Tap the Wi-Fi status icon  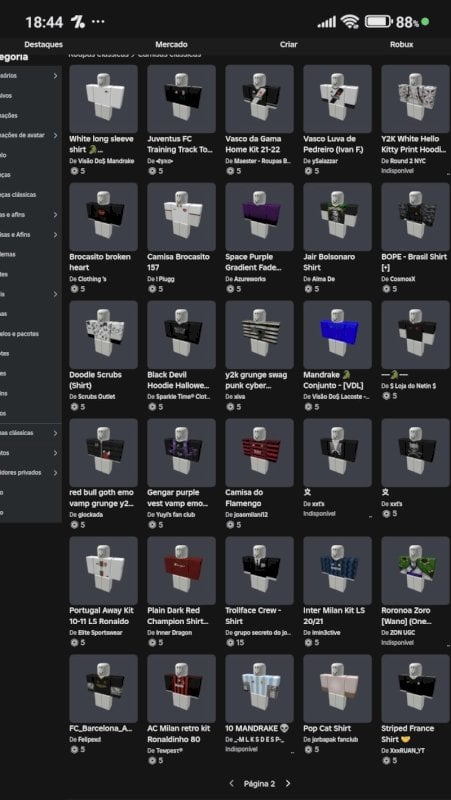(x=350, y=22)
